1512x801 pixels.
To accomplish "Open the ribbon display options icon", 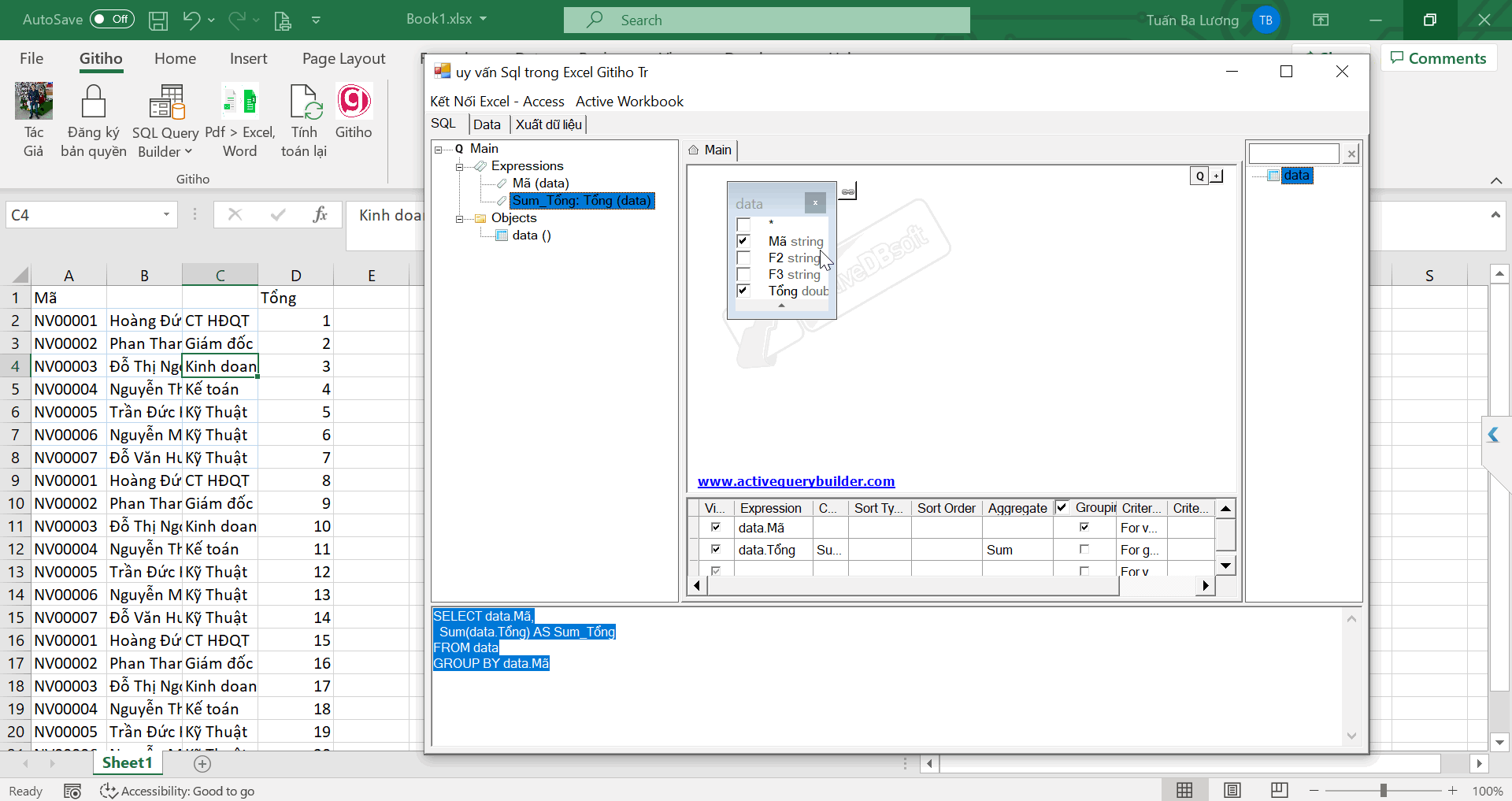I will point(1321,20).
